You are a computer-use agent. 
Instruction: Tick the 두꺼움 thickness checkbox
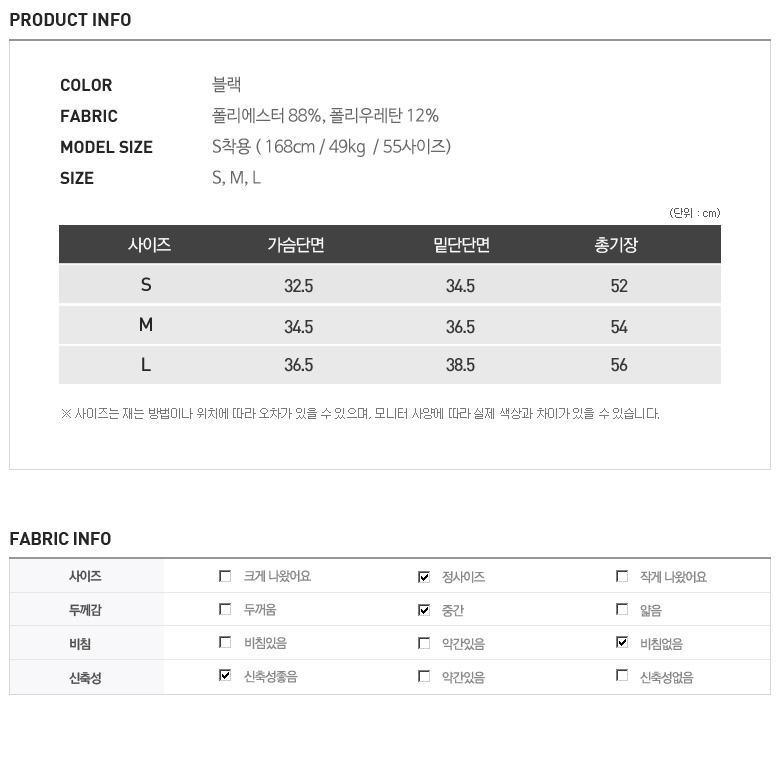click(225, 609)
